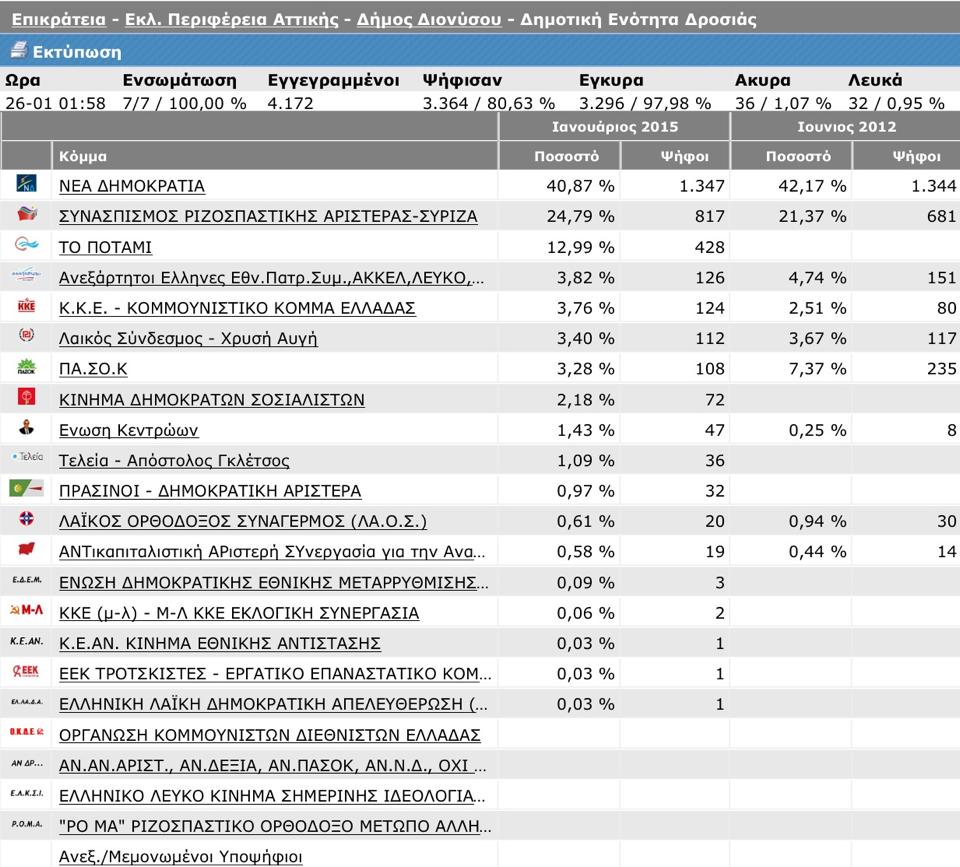Open Κ.Κ.Ε. - ΚΟΜΜΟΥΝΙΣΤΙΚΟ ΚΟΜΜΑ ΕΛΛΑΔΑΣ link
This screenshot has height=867, width=960.
tap(237, 308)
